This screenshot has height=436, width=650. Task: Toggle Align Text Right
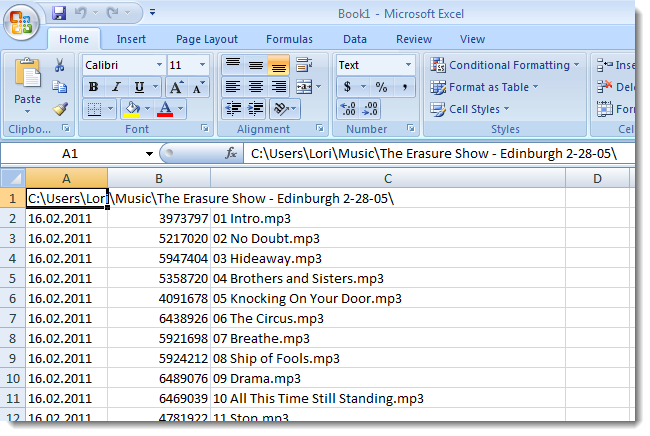[279, 87]
